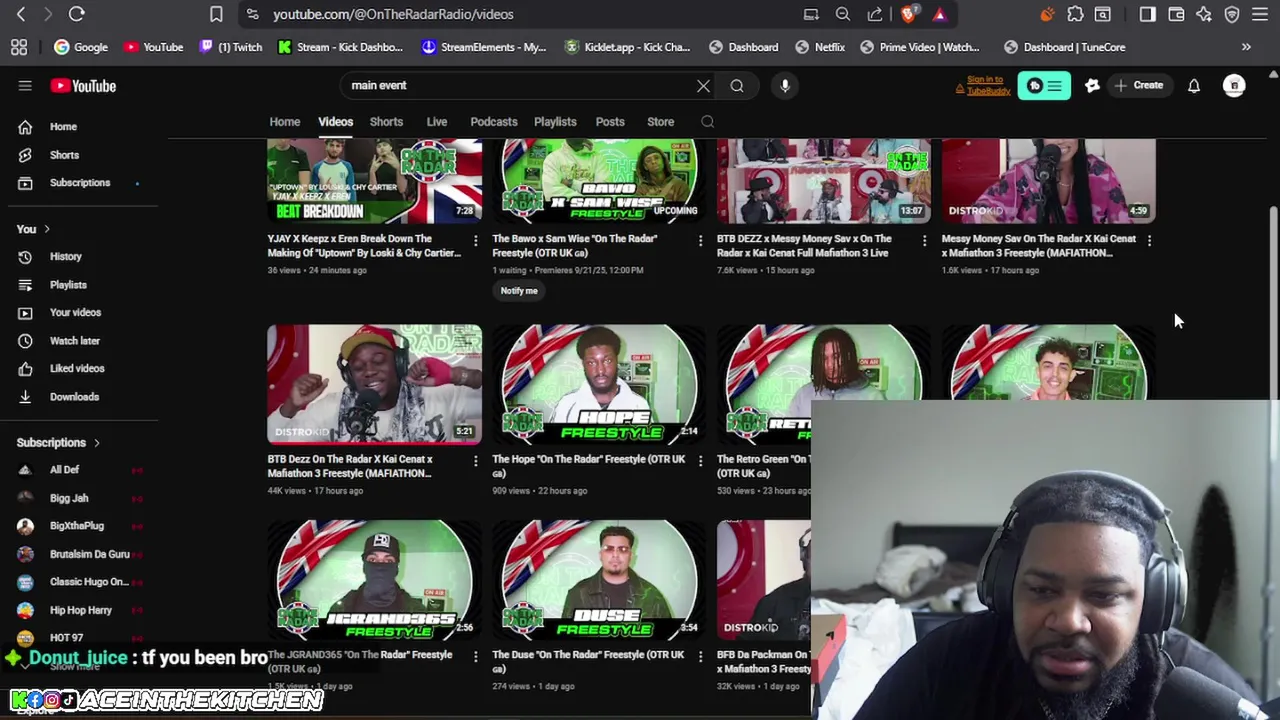The image size is (1280, 720).
Task: Open options for Bawo x Sam Wise video
Action: [x=700, y=240]
